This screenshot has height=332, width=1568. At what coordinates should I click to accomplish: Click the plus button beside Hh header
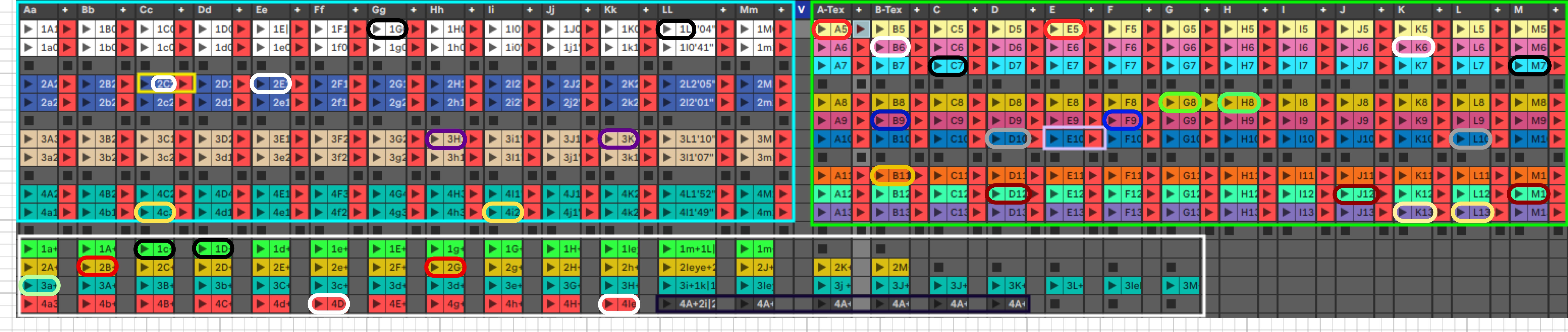click(x=472, y=10)
